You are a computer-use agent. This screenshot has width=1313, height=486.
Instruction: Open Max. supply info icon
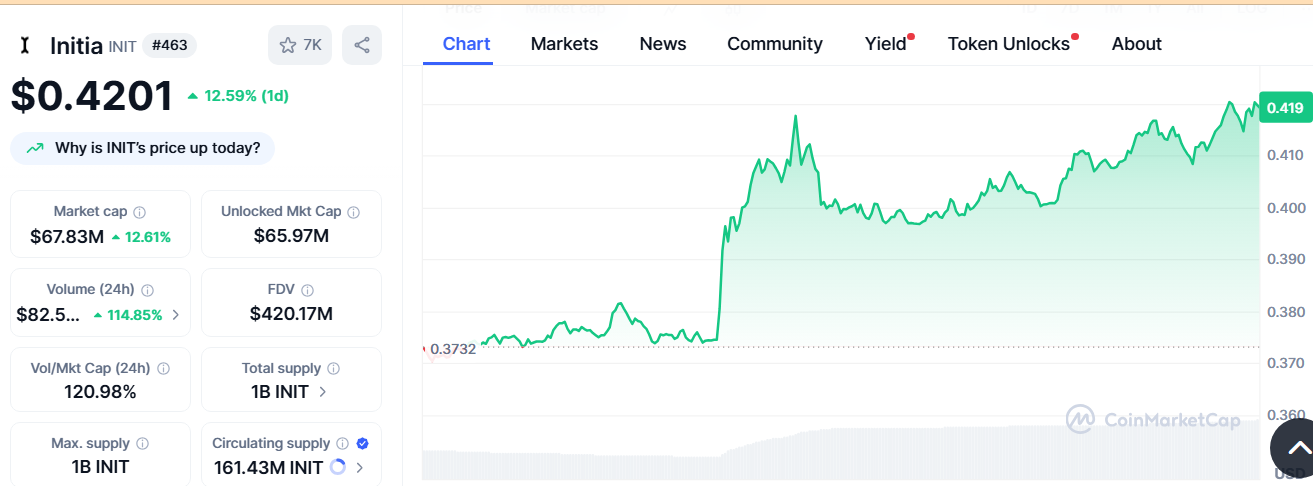click(x=143, y=443)
